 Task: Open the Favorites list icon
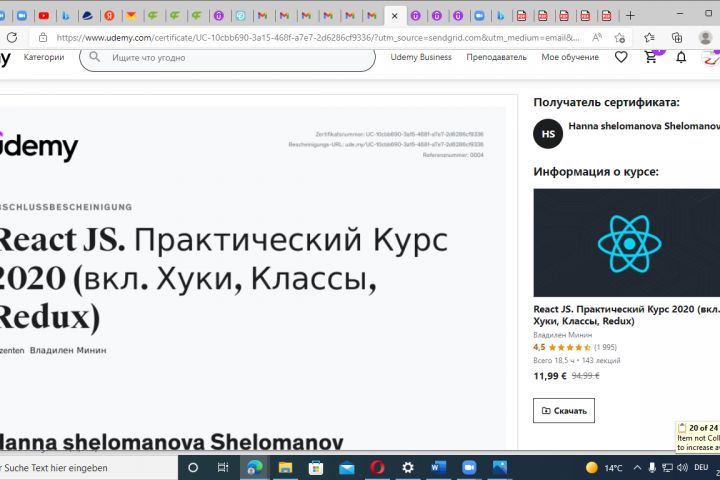[649, 37]
